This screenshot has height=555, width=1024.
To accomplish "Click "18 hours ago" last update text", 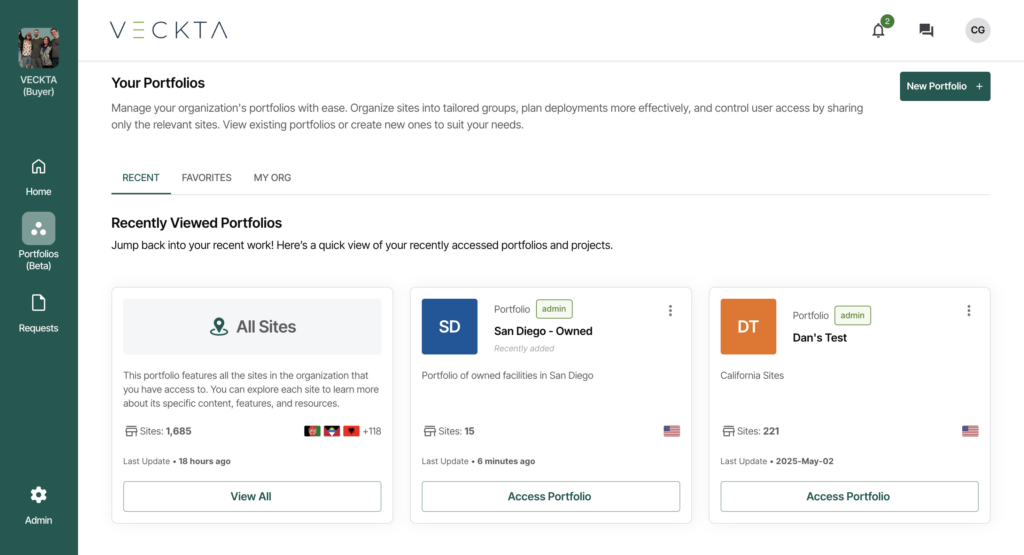I will (x=204, y=461).
